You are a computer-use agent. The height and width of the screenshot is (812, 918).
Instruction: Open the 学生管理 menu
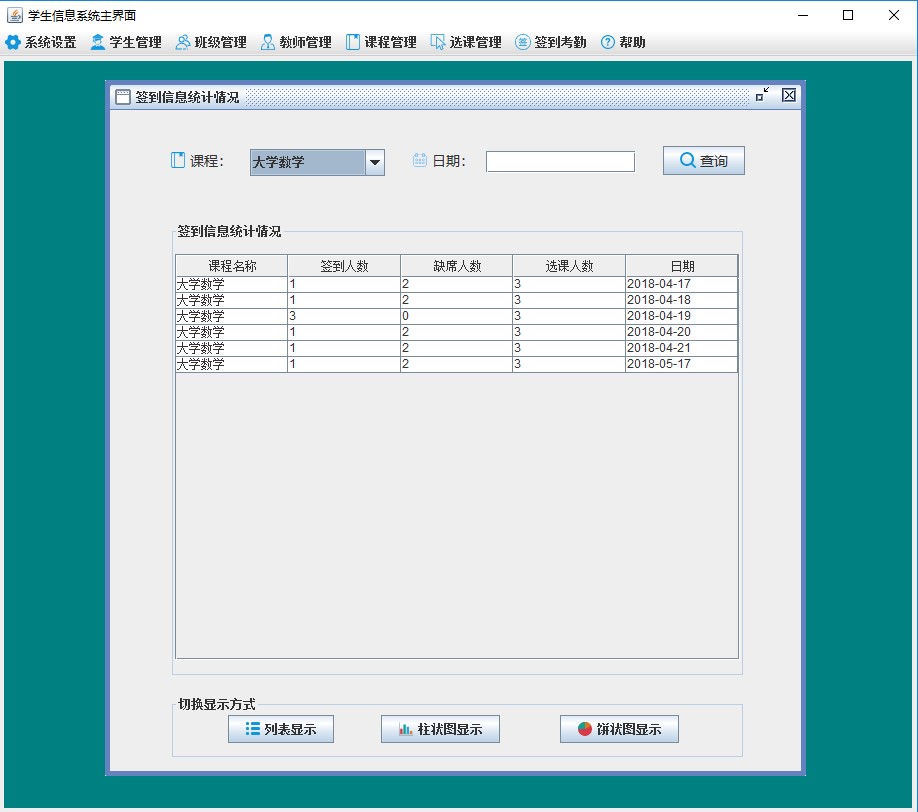[126, 42]
